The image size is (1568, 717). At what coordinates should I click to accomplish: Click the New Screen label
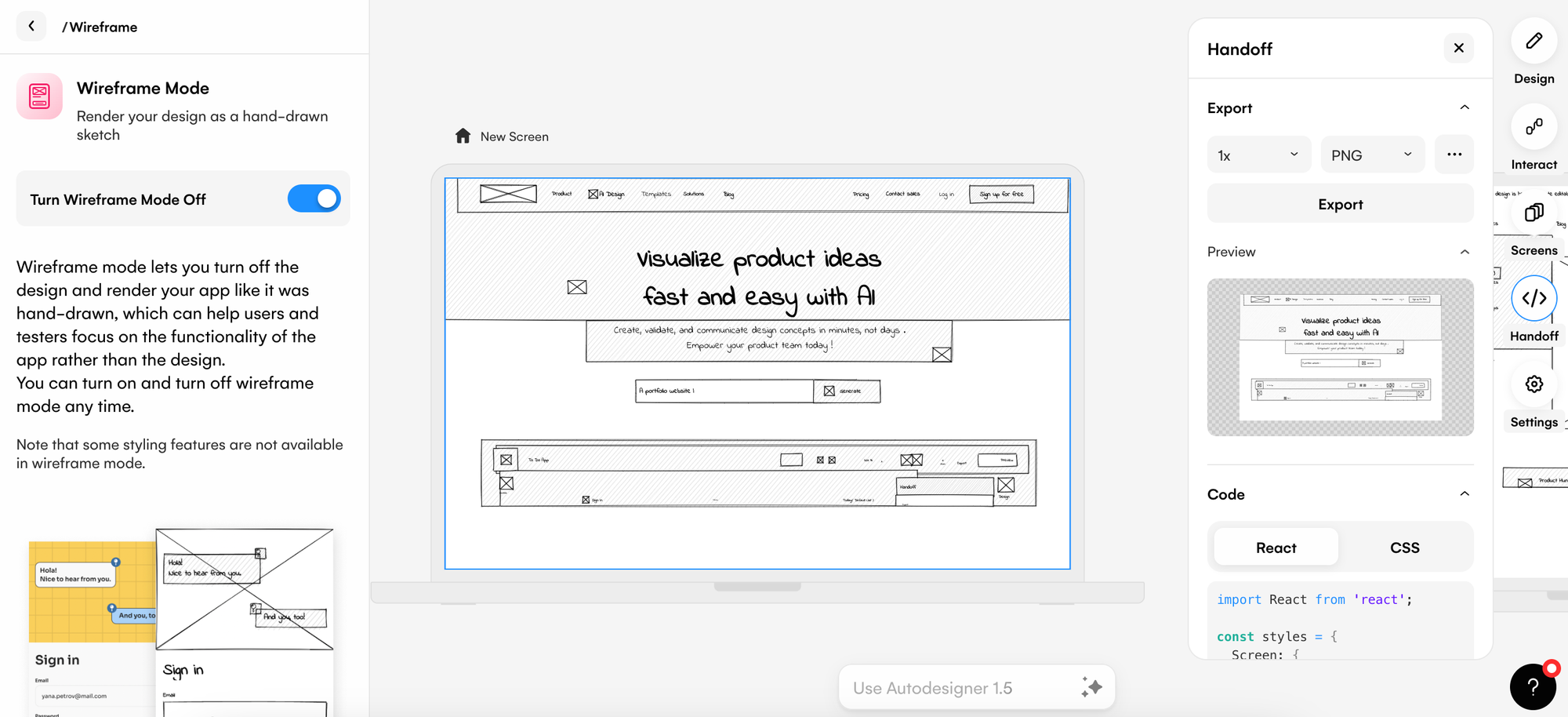pos(514,136)
